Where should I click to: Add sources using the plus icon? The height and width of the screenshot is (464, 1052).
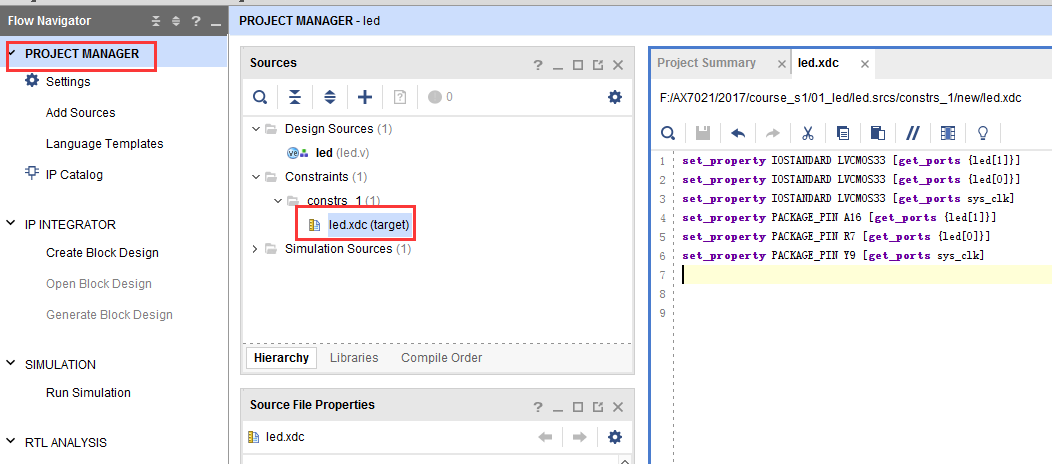[364, 97]
